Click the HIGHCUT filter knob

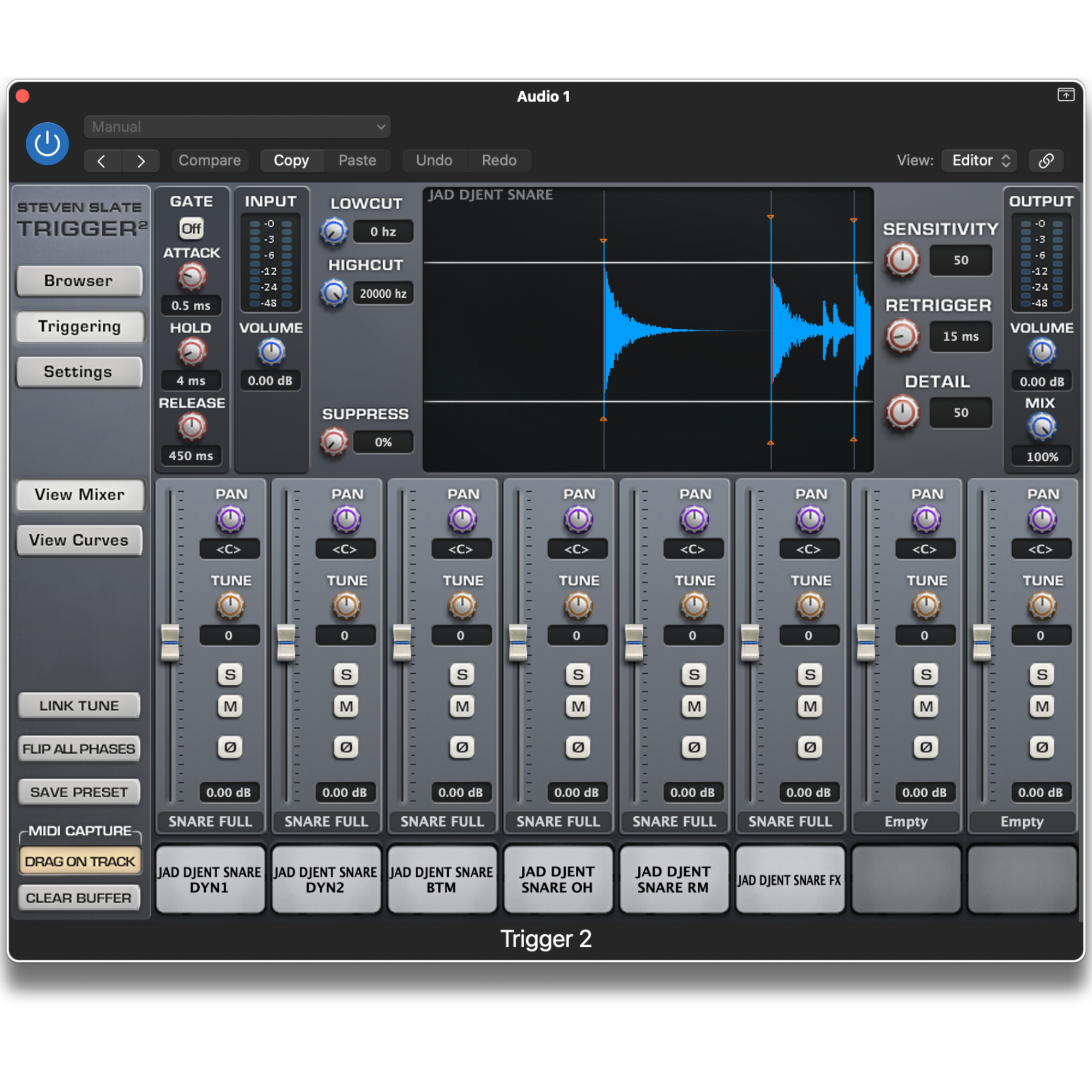(x=334, y=293)
